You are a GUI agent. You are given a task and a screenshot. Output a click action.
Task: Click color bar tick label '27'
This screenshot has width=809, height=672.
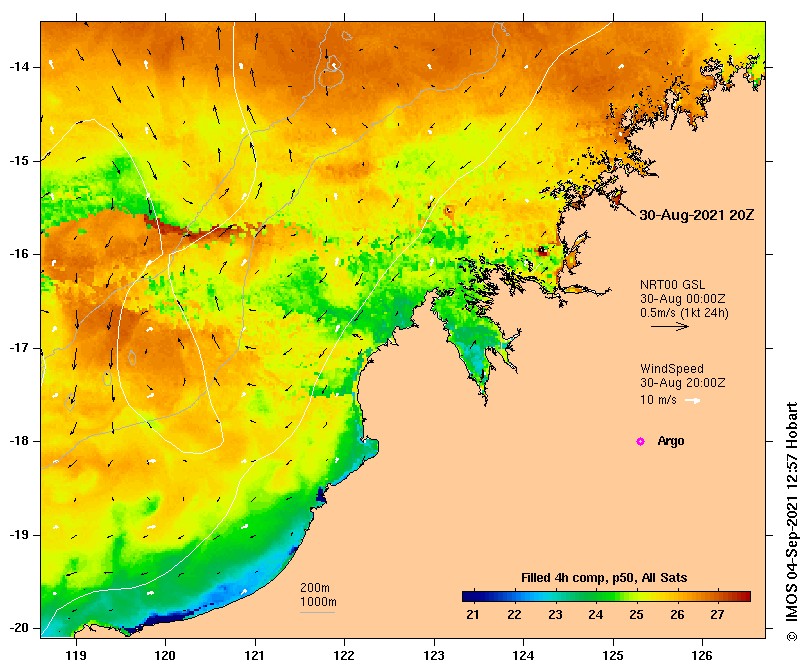tap(717, 615)
